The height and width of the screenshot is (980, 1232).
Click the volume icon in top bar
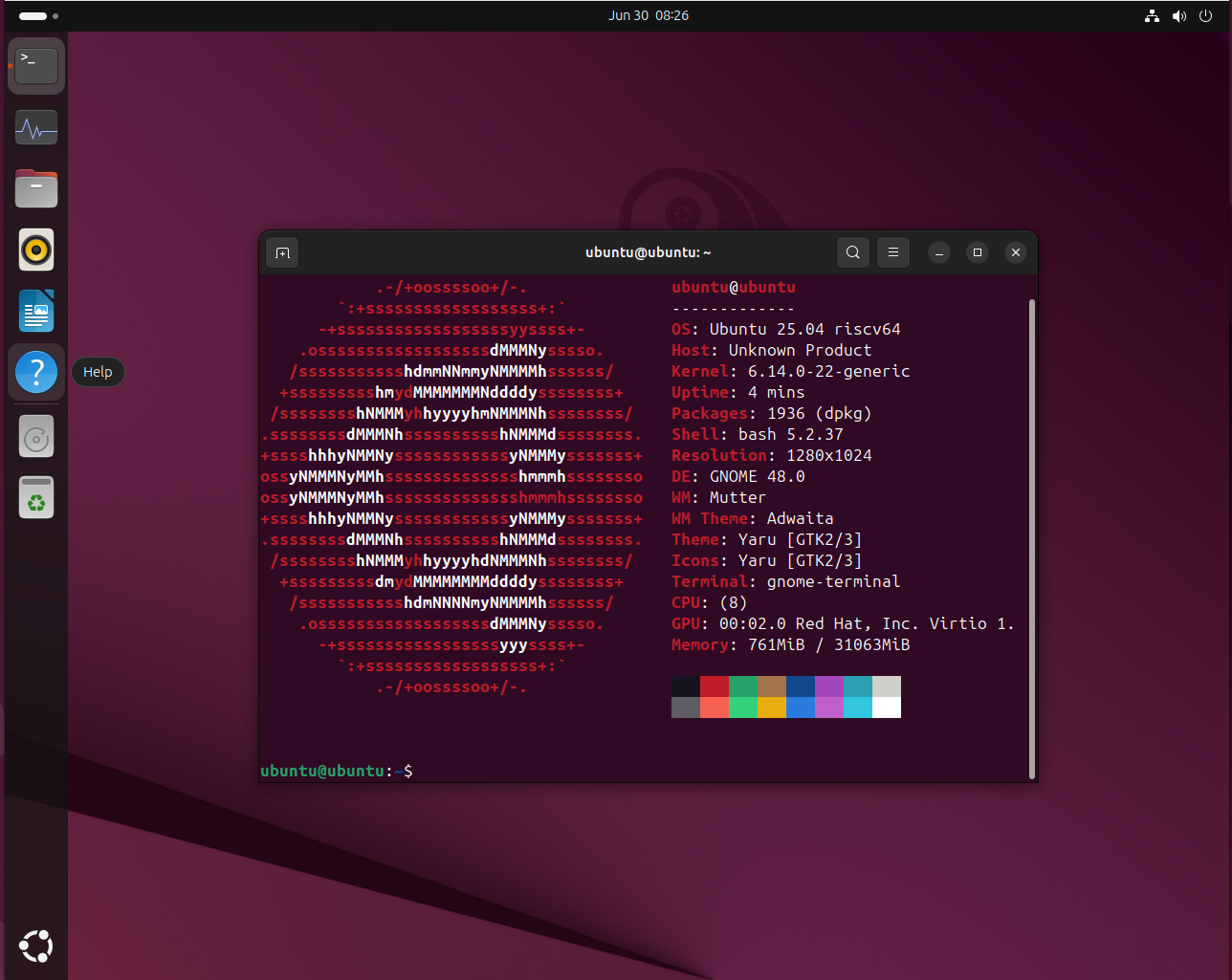click(1179, 15)
